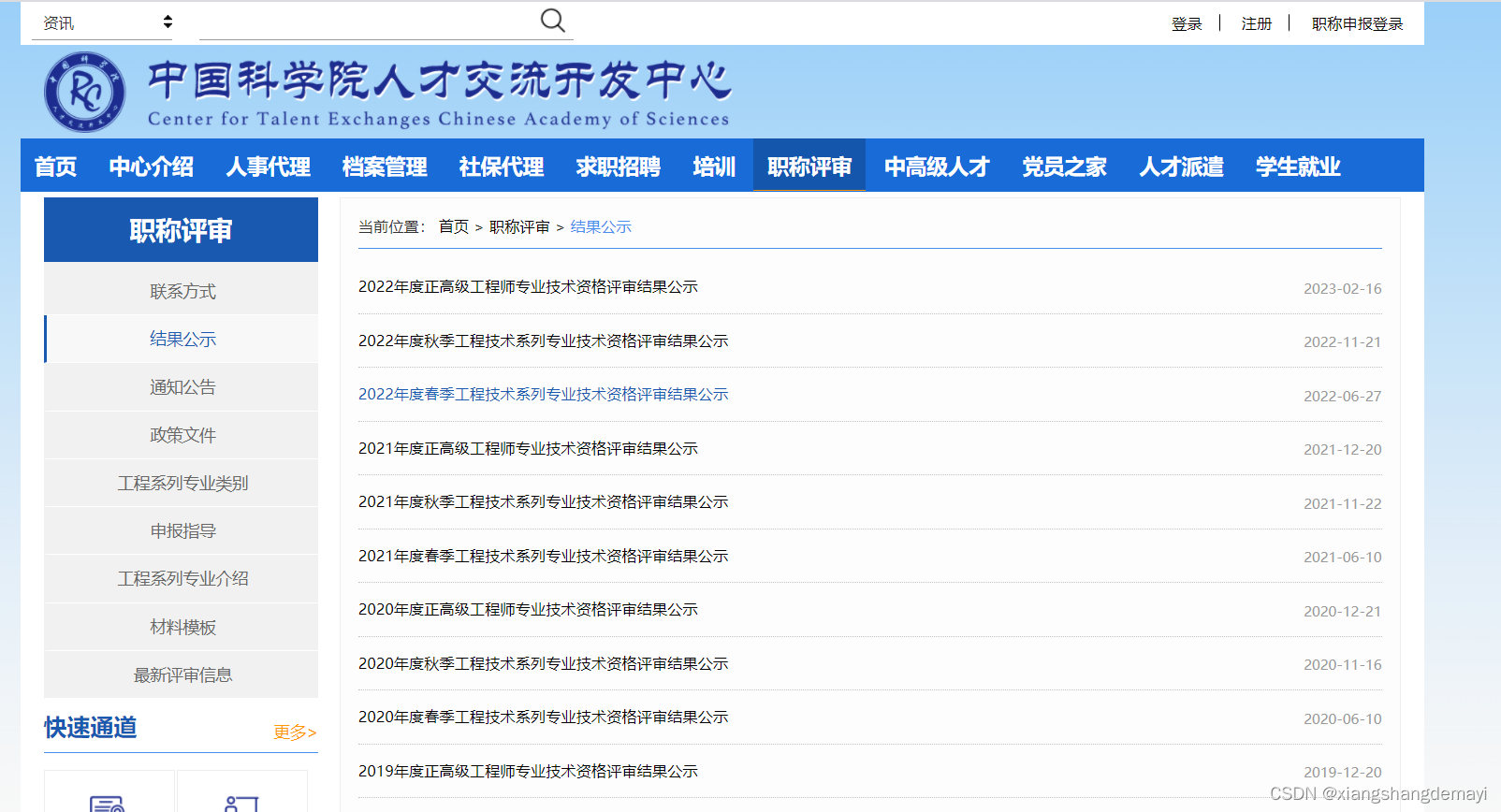This screenshot has width=1501, height=812.
Task: Open 人才派遣 navigation item
Action: coord(1182,167)
